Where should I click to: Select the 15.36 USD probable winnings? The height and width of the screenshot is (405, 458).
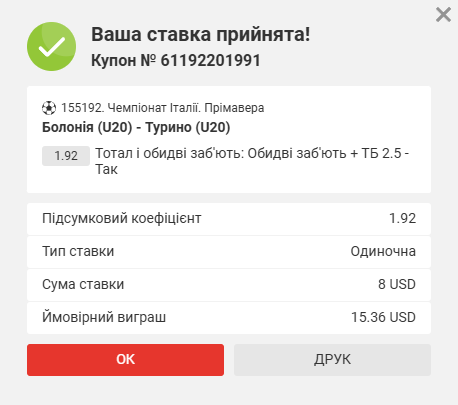pos(383,317)
